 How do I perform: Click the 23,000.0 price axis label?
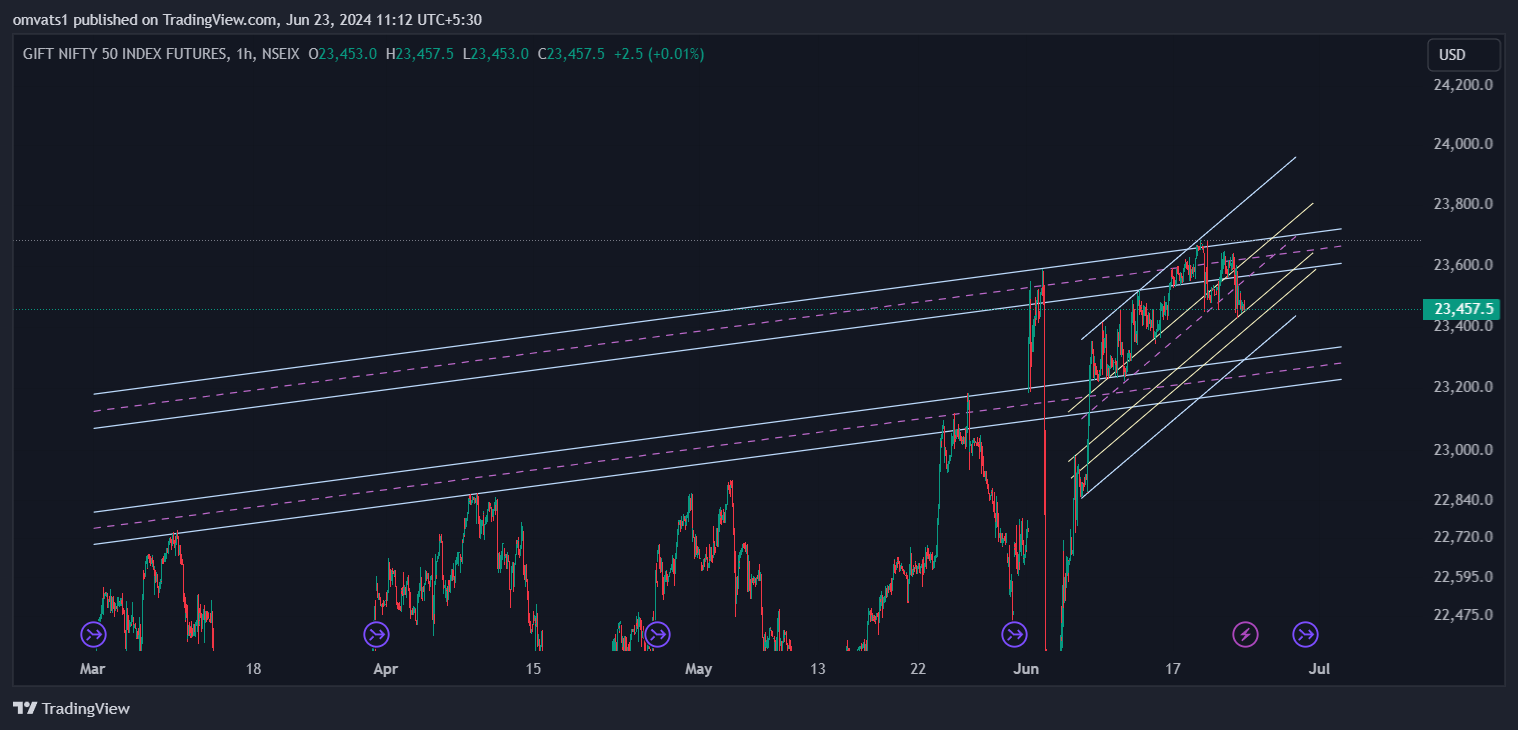pos(1463,450)
